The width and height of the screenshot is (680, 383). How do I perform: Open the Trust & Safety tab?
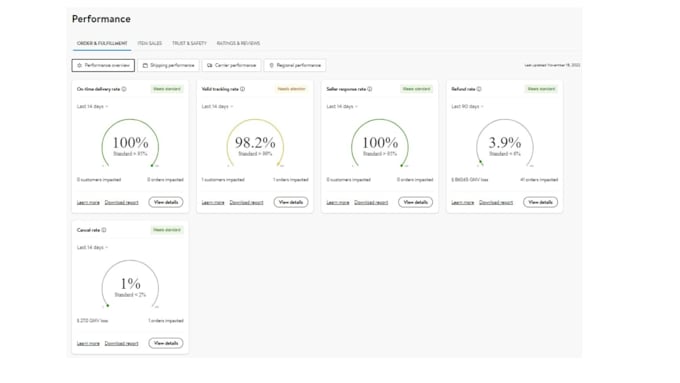(190, 43)
